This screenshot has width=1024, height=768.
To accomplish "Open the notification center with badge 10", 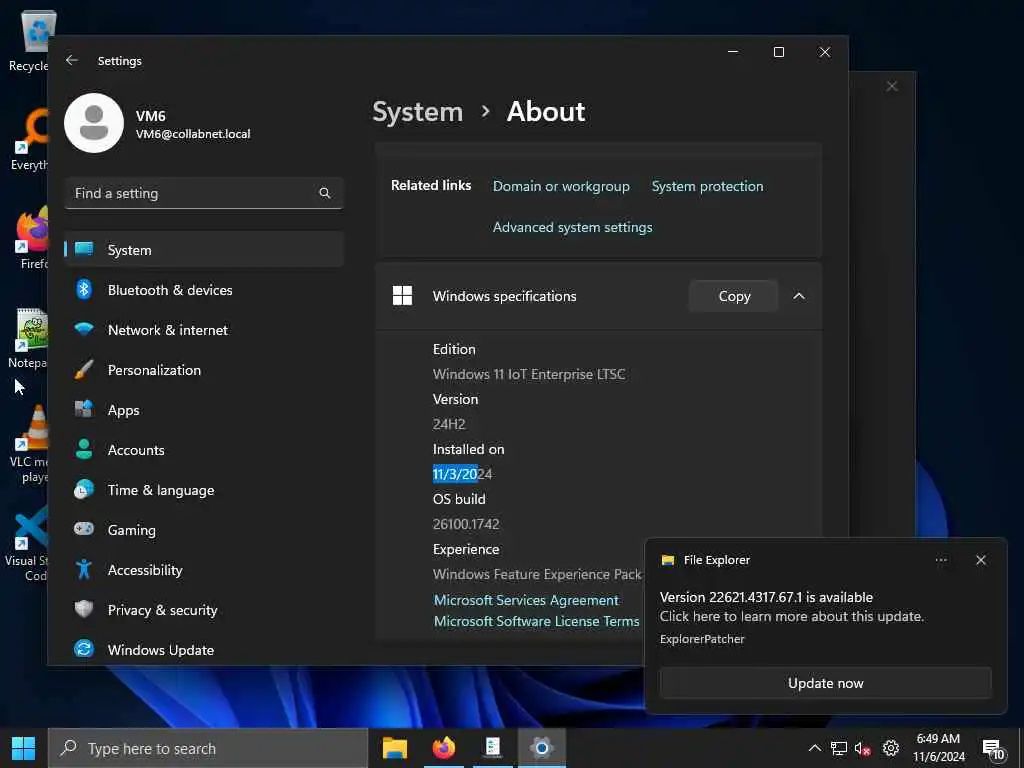I will pos(993,749).
